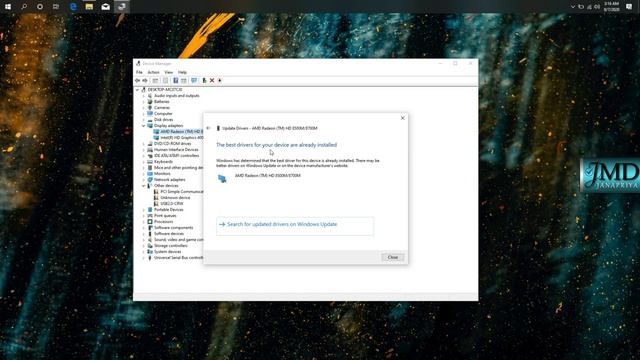The height and width of the screenshot is (360, 640).
Task: Select PCI Simple Communications device
Action: (x=182, y=191)
